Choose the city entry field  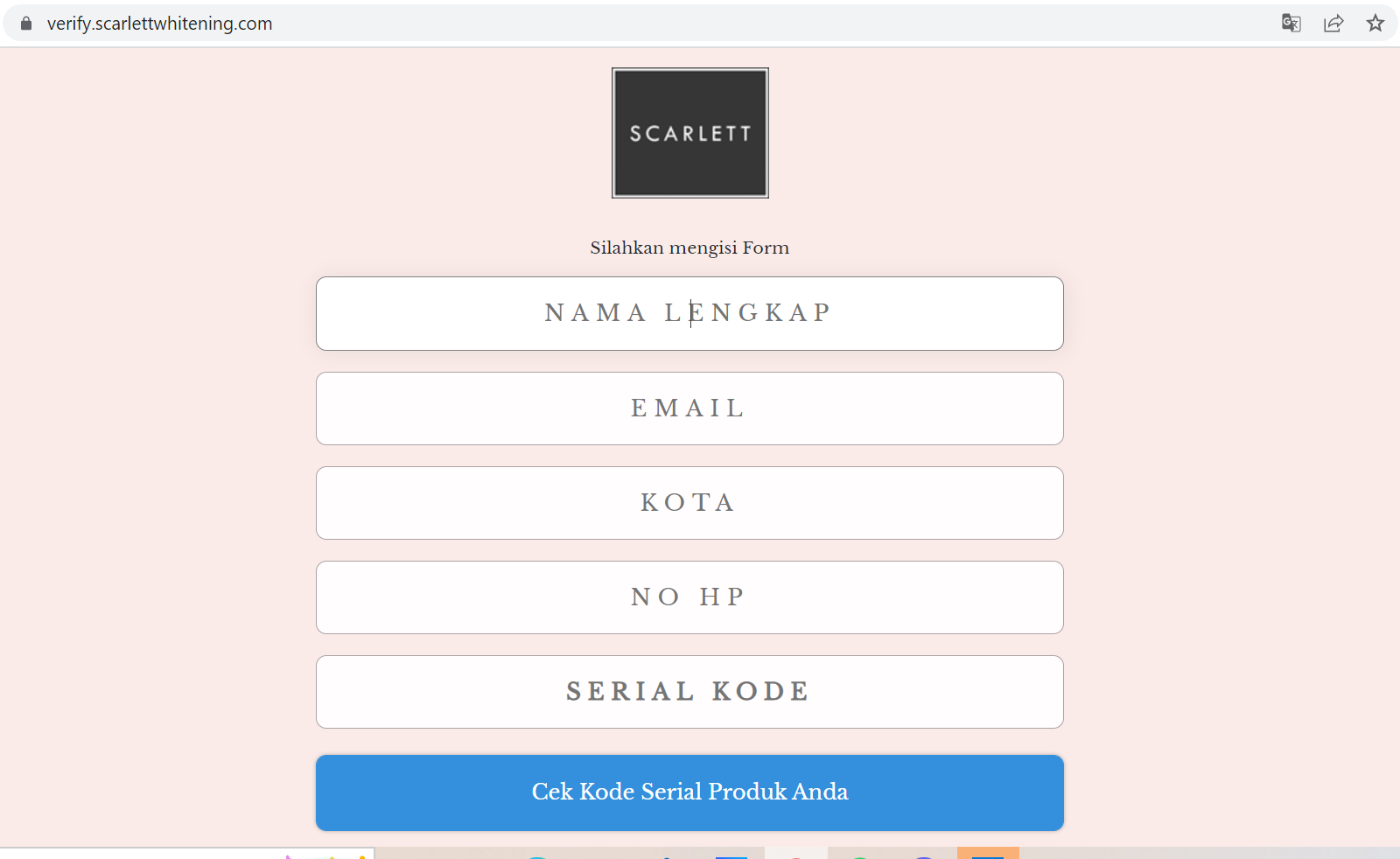coord(689,503)
